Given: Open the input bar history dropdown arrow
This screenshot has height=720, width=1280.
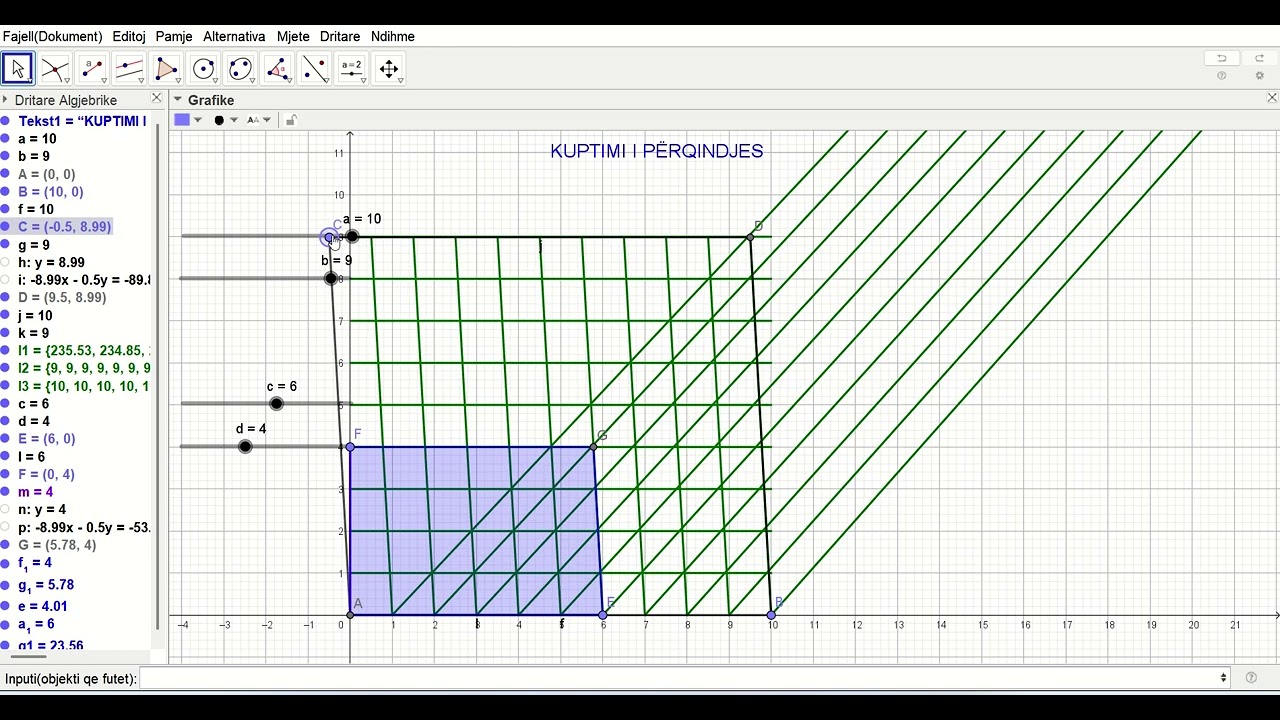Looking at the screenshot, I should click(1224, 678).
